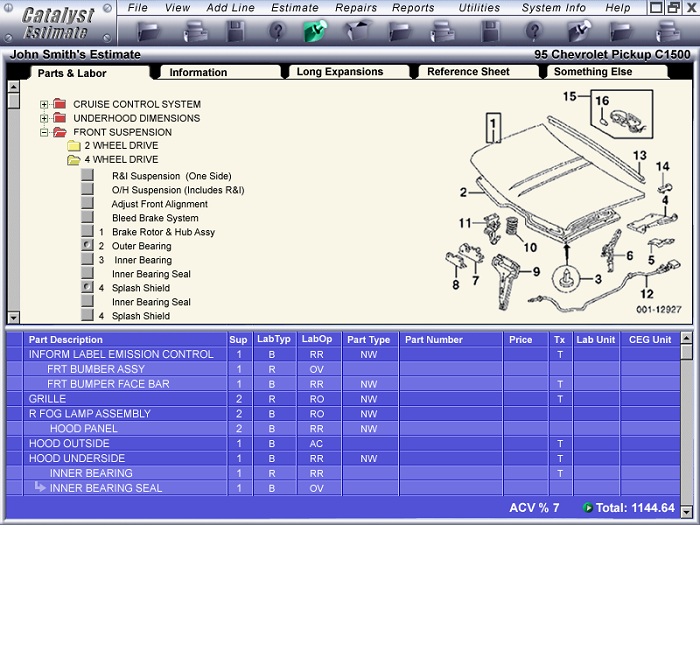
Task: Select the Parts & Labor tab
Action: pyautogui.click(x=89, y=73)
